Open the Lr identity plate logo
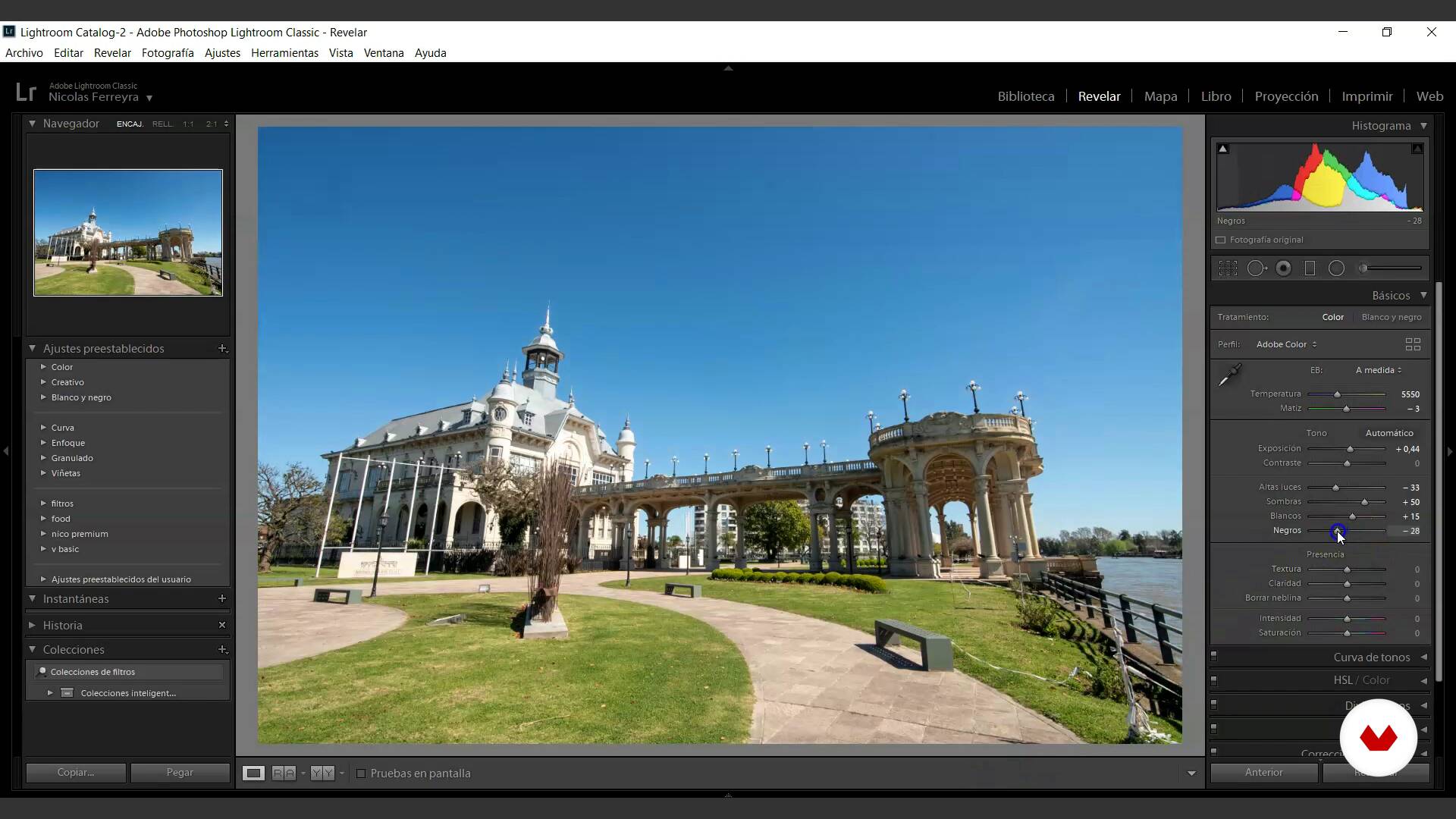 point(26,92)
